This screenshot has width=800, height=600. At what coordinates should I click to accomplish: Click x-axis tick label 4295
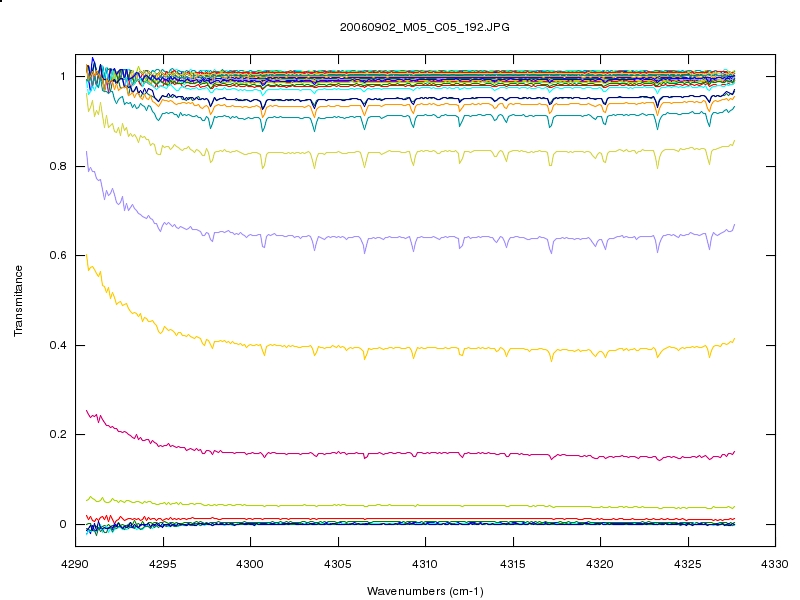[163, 564]
